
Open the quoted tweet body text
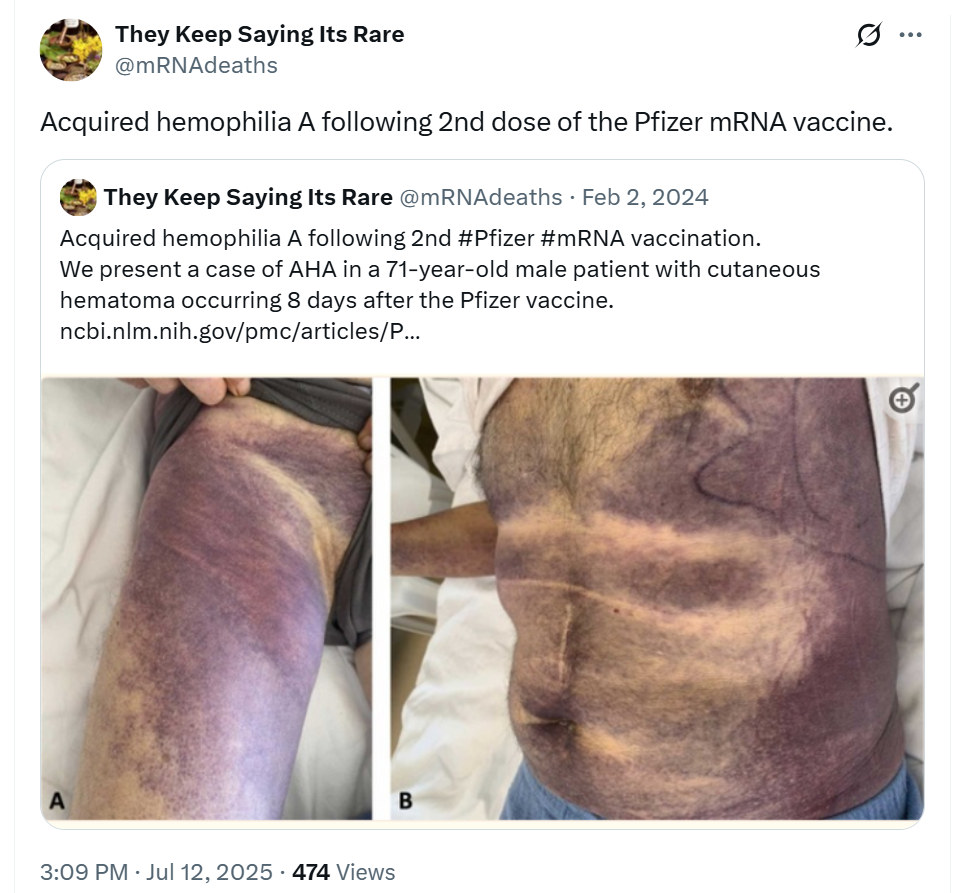tap(440, 284)
